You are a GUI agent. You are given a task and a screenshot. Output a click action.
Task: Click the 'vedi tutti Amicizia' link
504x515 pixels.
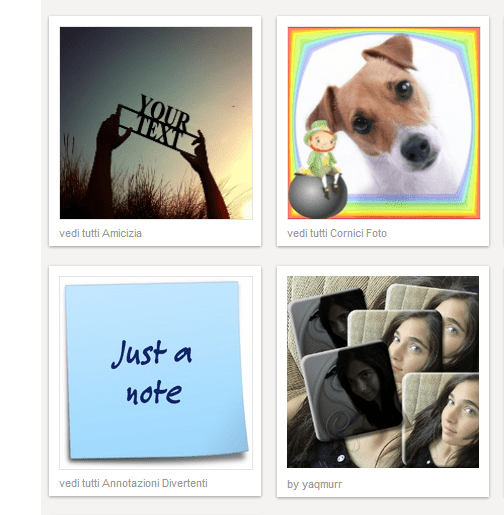point(100,233)
